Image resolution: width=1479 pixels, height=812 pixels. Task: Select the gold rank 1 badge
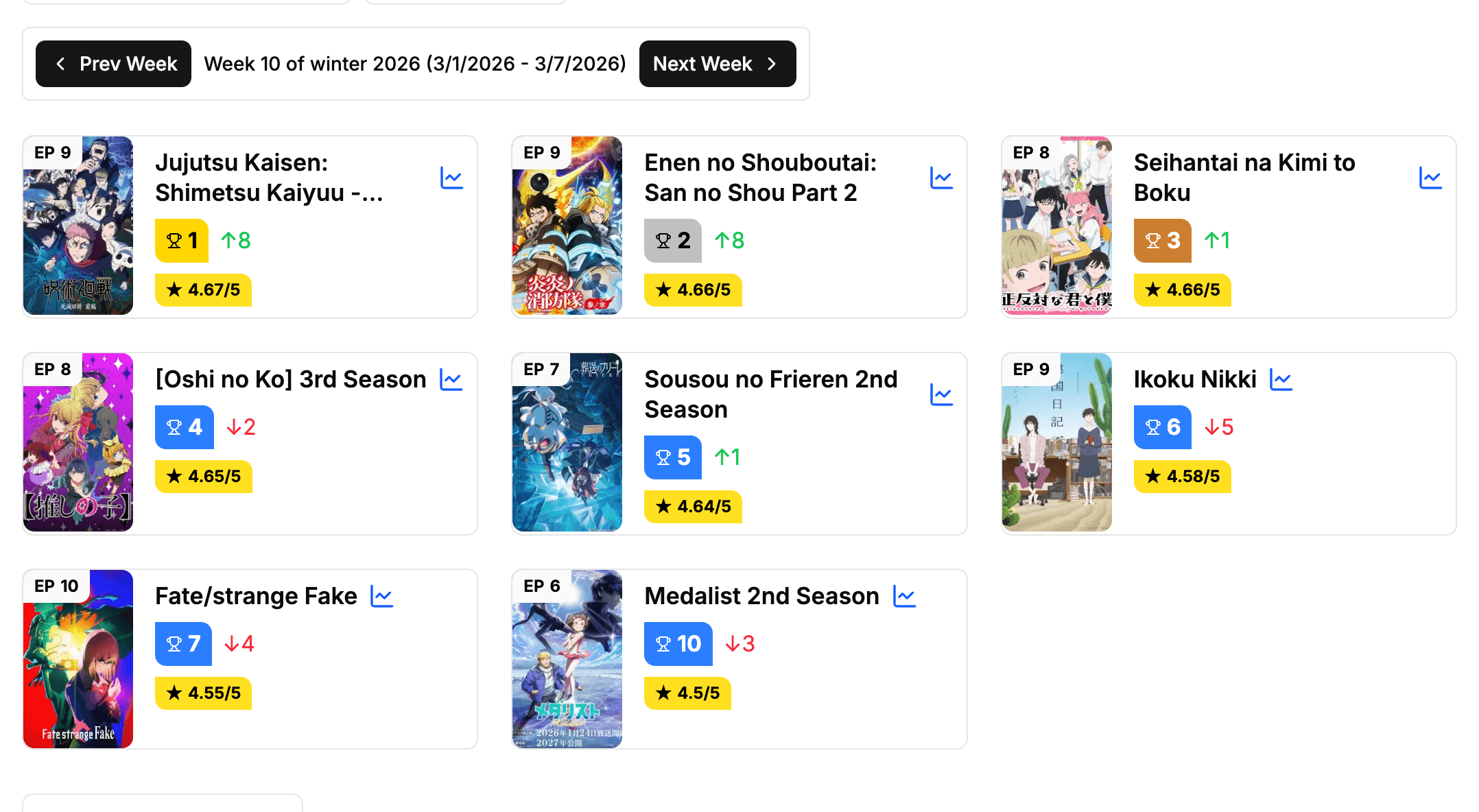pos(182,241)
